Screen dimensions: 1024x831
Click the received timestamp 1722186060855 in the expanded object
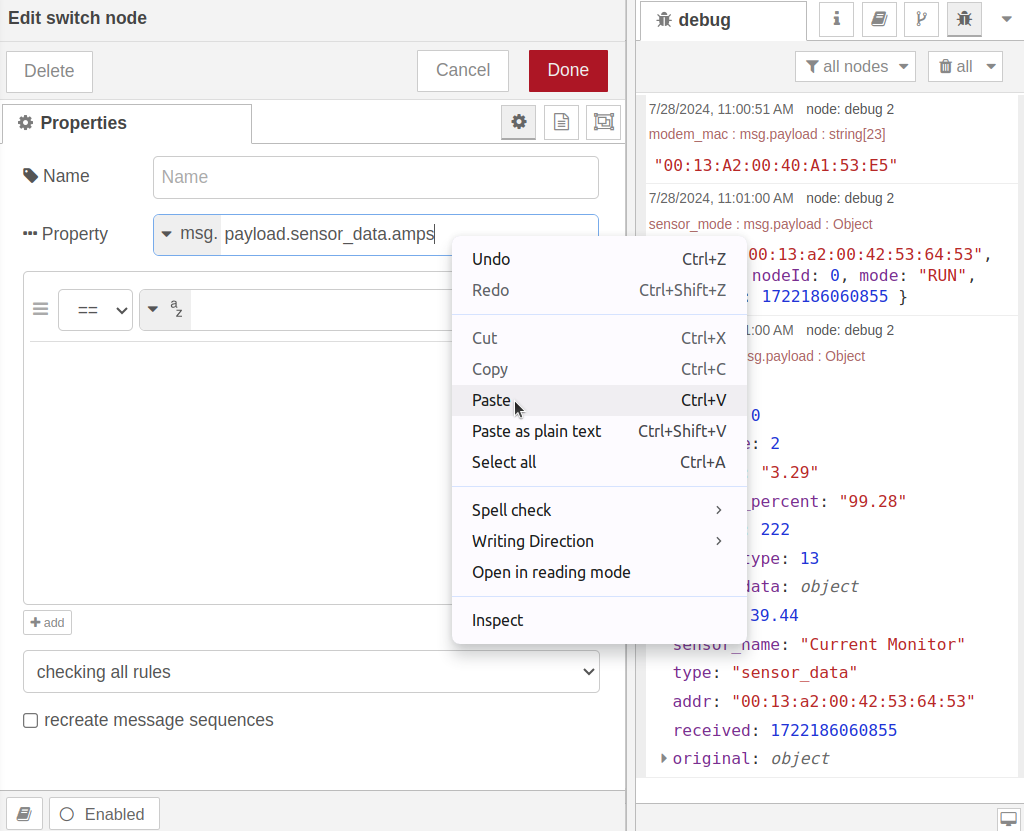[x=834, y=730]
